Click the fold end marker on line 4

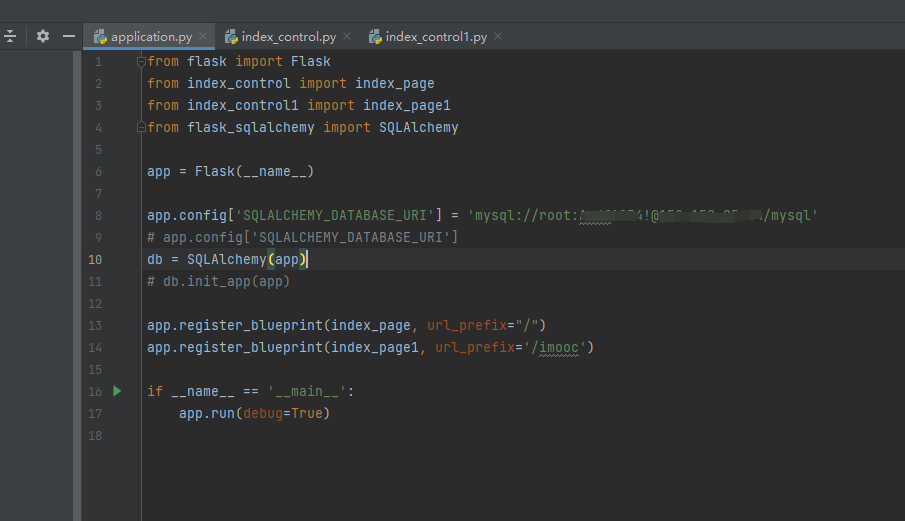141,127
